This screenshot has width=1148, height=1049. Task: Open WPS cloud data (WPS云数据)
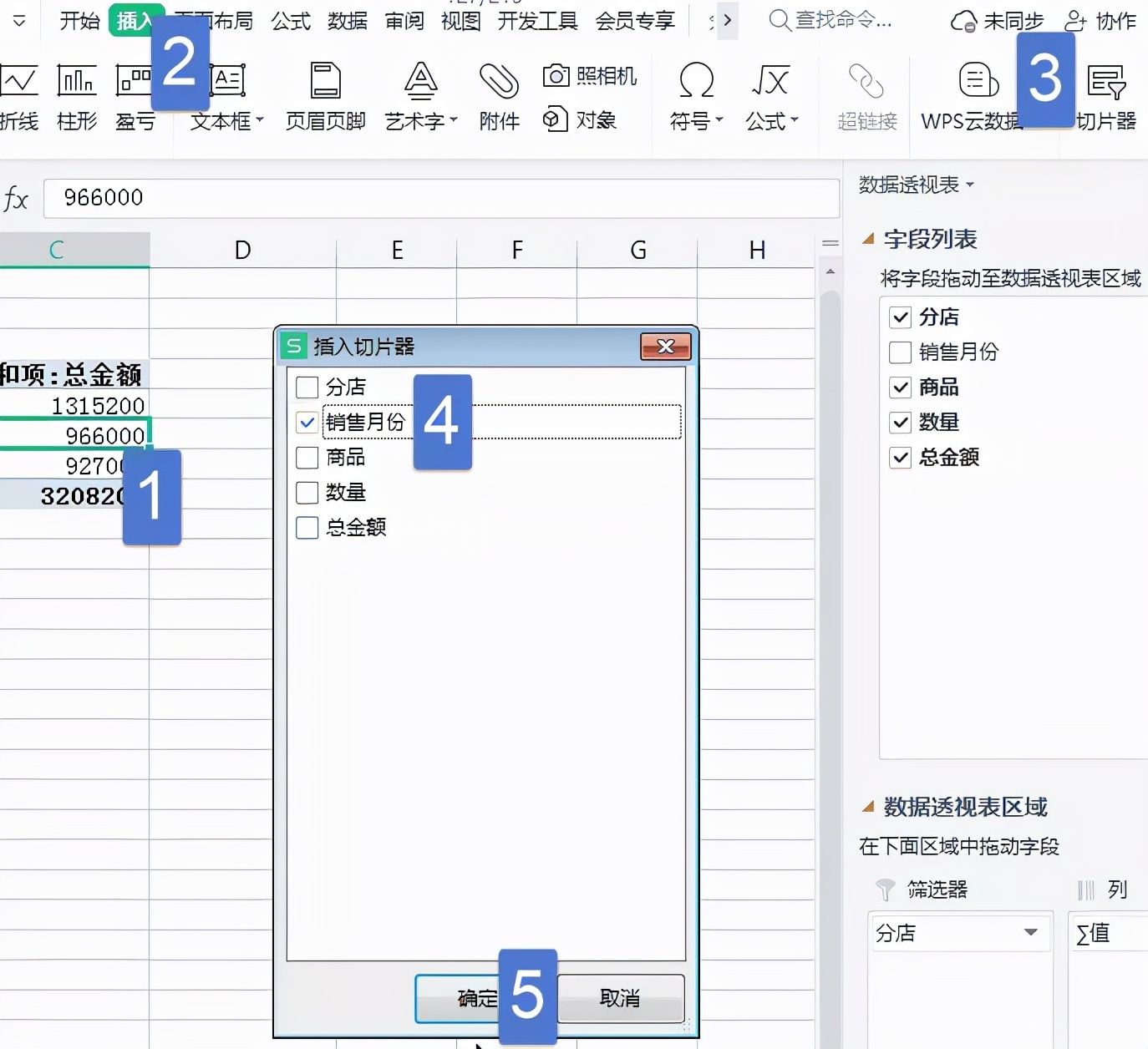coord(971,98)
